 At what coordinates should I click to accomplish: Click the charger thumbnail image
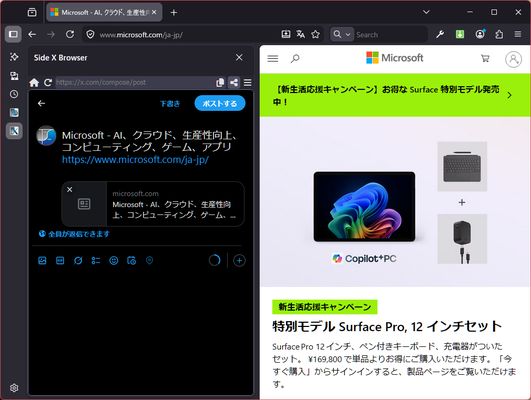click(x=462, y=239)
